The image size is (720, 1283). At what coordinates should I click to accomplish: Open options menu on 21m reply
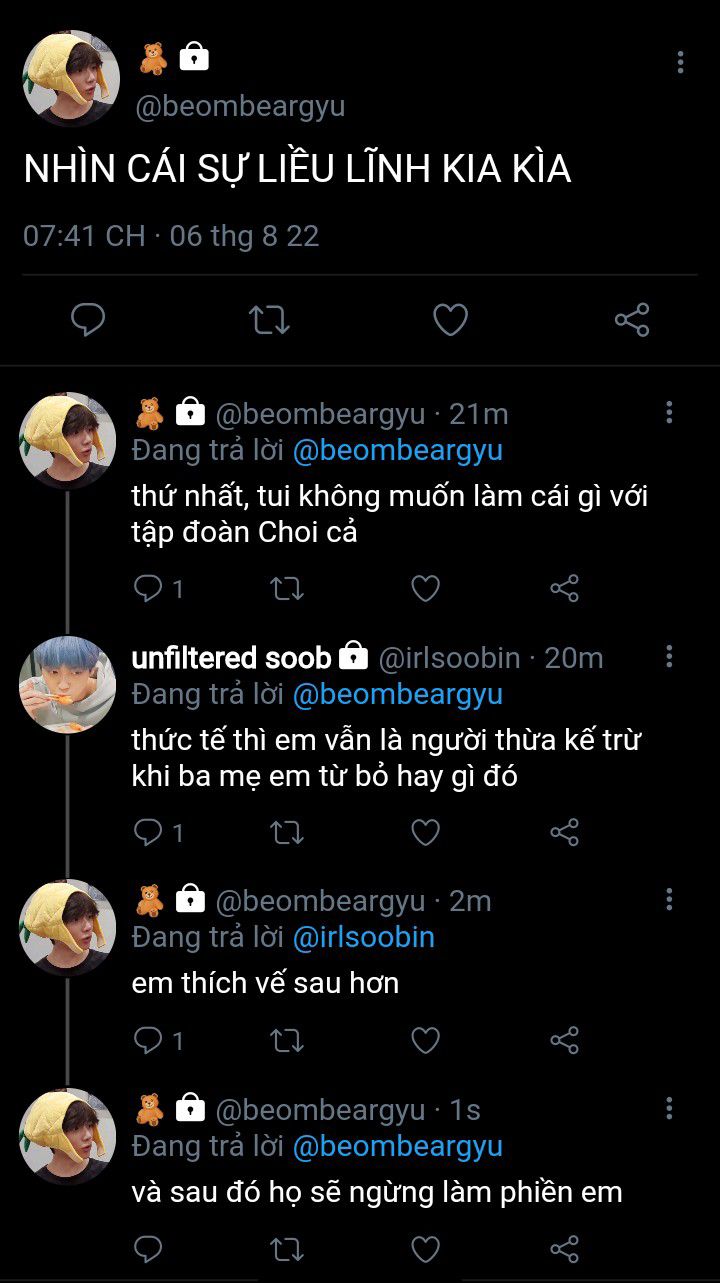[x=669, y=412]
